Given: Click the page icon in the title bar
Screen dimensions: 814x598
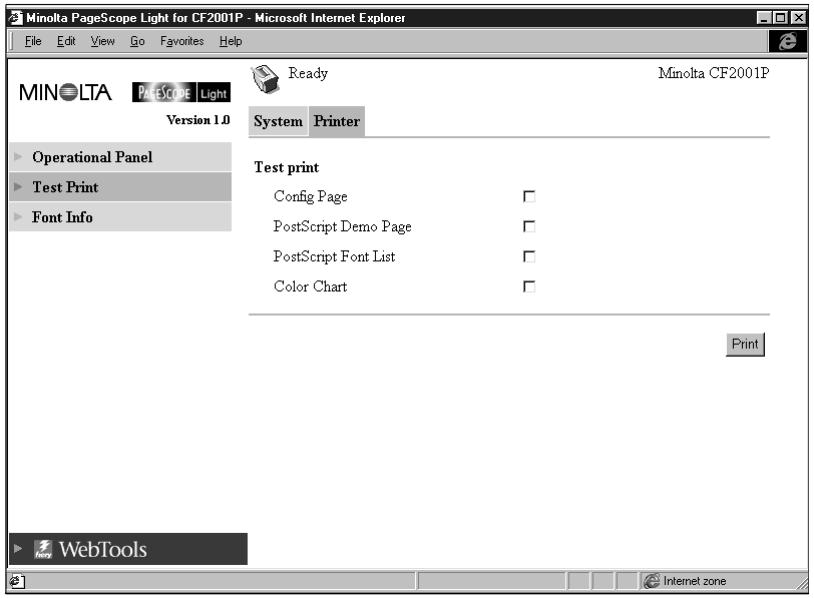Looking at the screenshot, I should (x=16, y=18).
